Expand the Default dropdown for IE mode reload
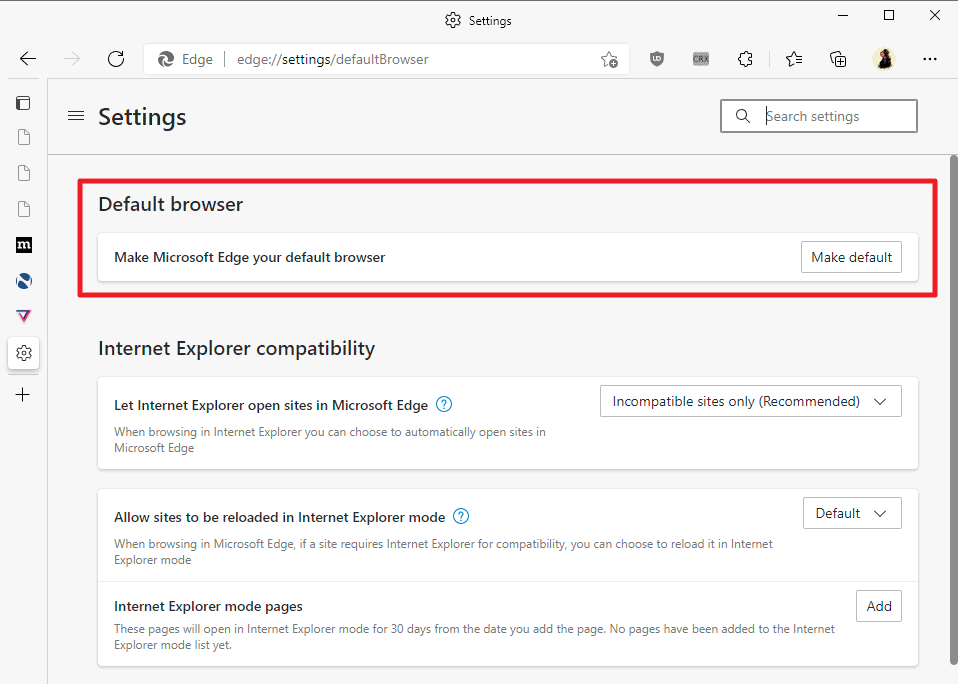This screenshot has height=684, width=958. coord(852,512)
